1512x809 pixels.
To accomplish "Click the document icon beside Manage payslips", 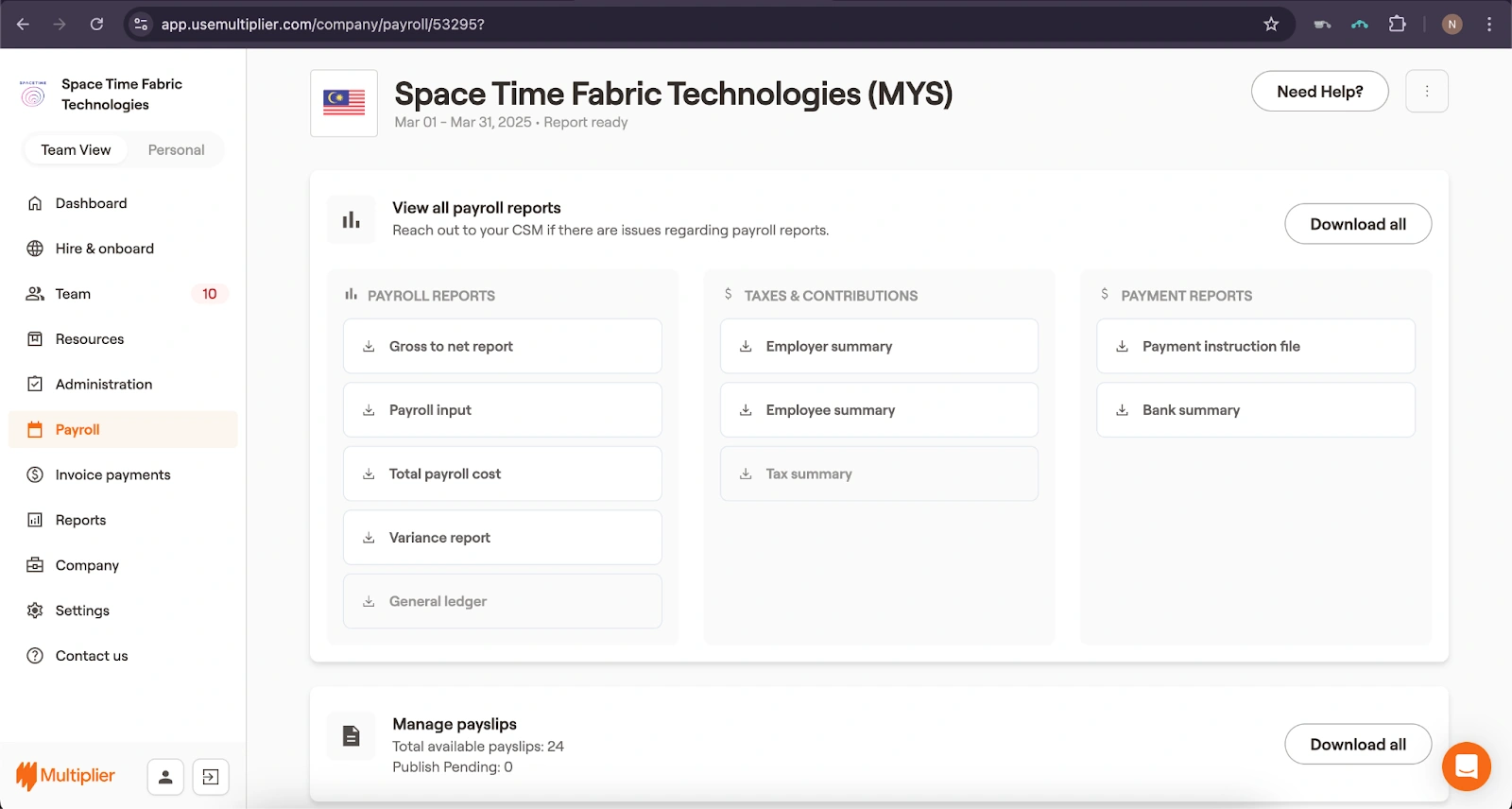I will click(352, 736).
